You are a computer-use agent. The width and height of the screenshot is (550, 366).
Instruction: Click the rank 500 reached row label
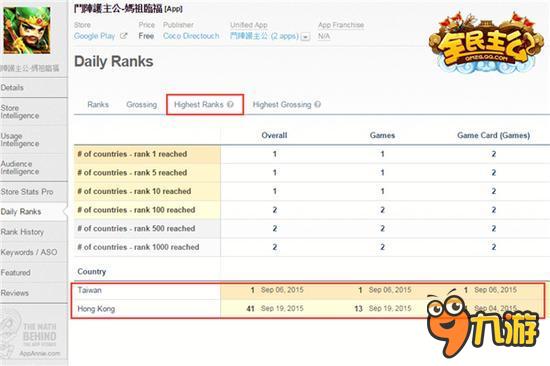(136, 228)
